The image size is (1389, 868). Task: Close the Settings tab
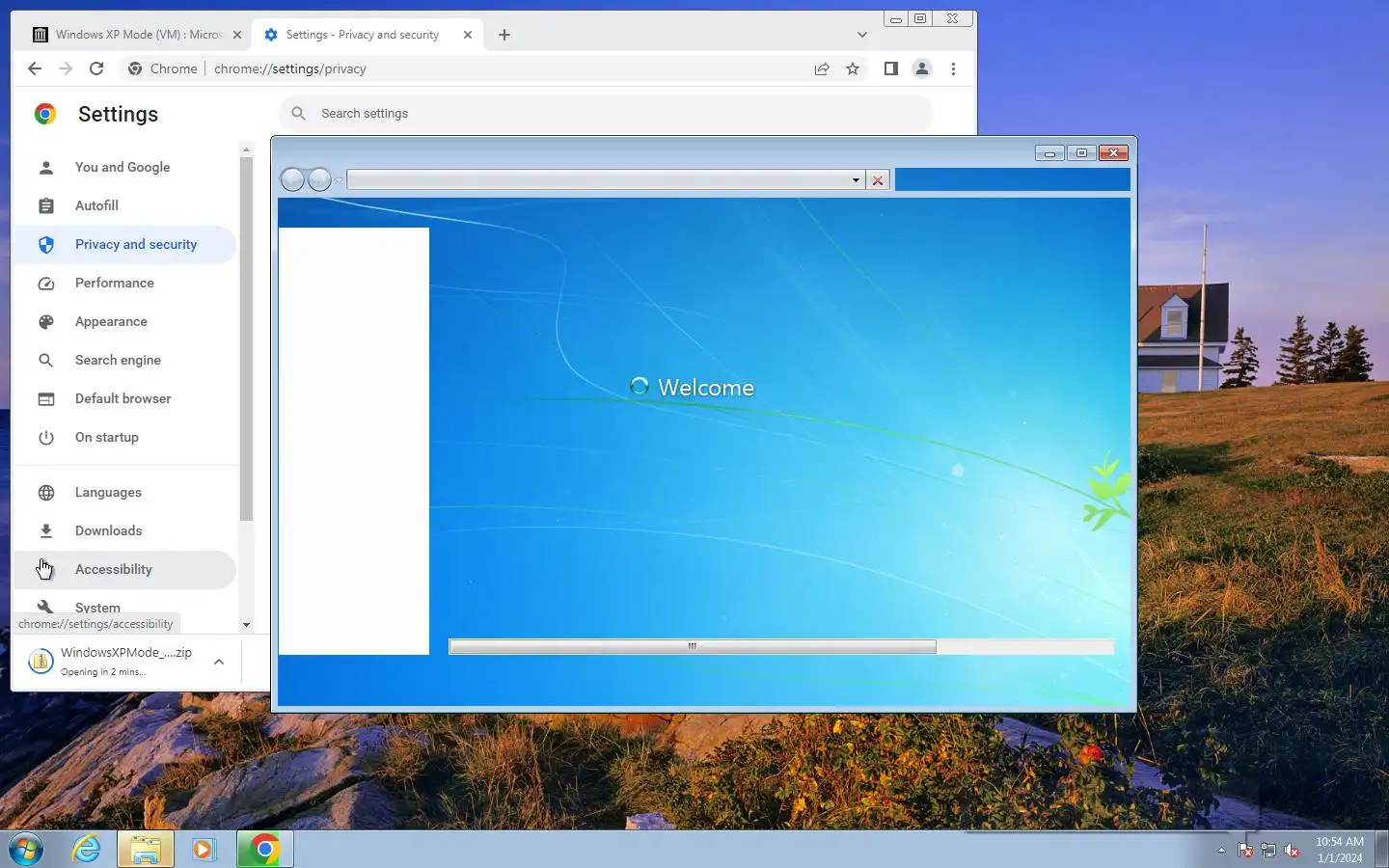(x=468, y=35)
